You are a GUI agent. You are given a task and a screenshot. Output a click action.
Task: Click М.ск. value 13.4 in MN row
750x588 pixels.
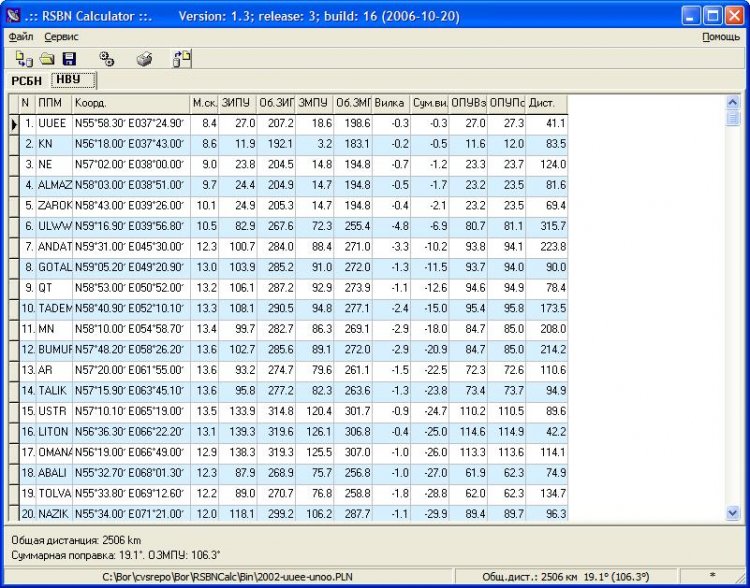[204, 330]
